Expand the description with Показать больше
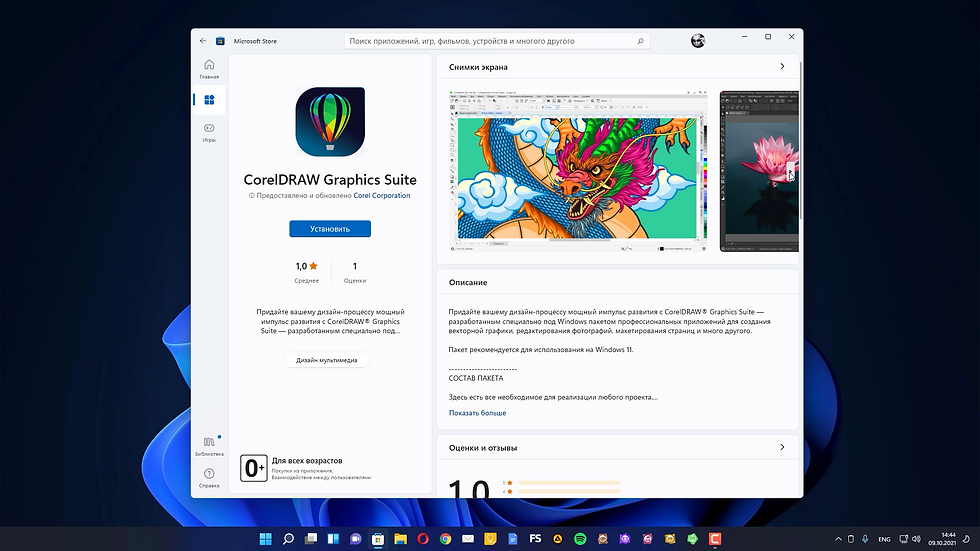Image resolution: width=980 pixels, height=551 pixels. (x=478, y=413)
